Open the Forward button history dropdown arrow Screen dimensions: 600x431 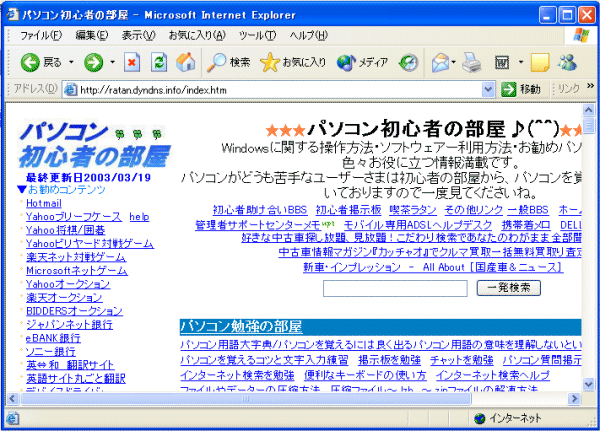point(112,62)
